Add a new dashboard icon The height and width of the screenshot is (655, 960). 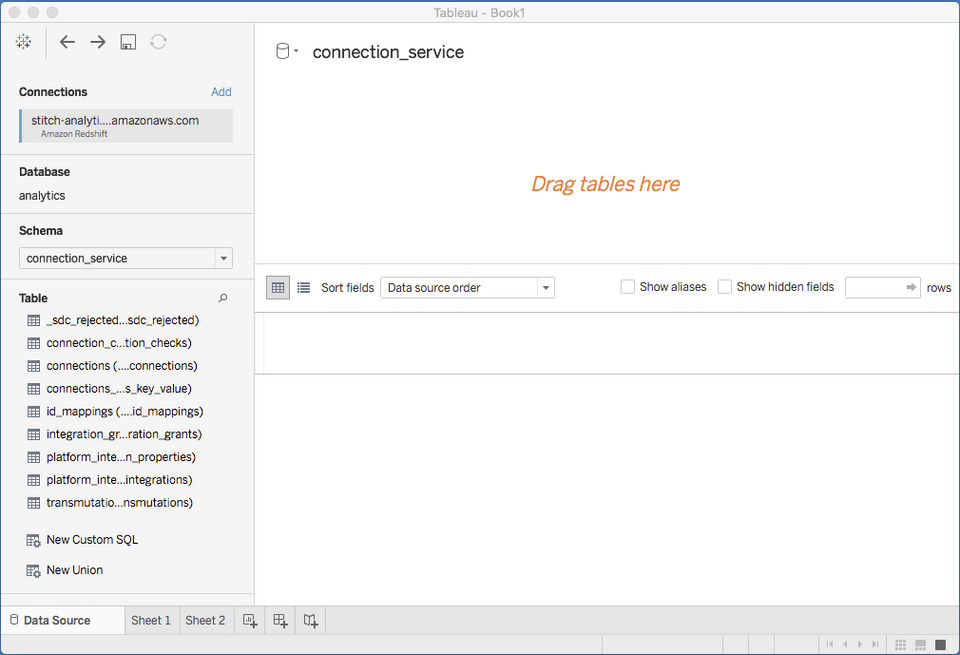[x=280, y=621]
